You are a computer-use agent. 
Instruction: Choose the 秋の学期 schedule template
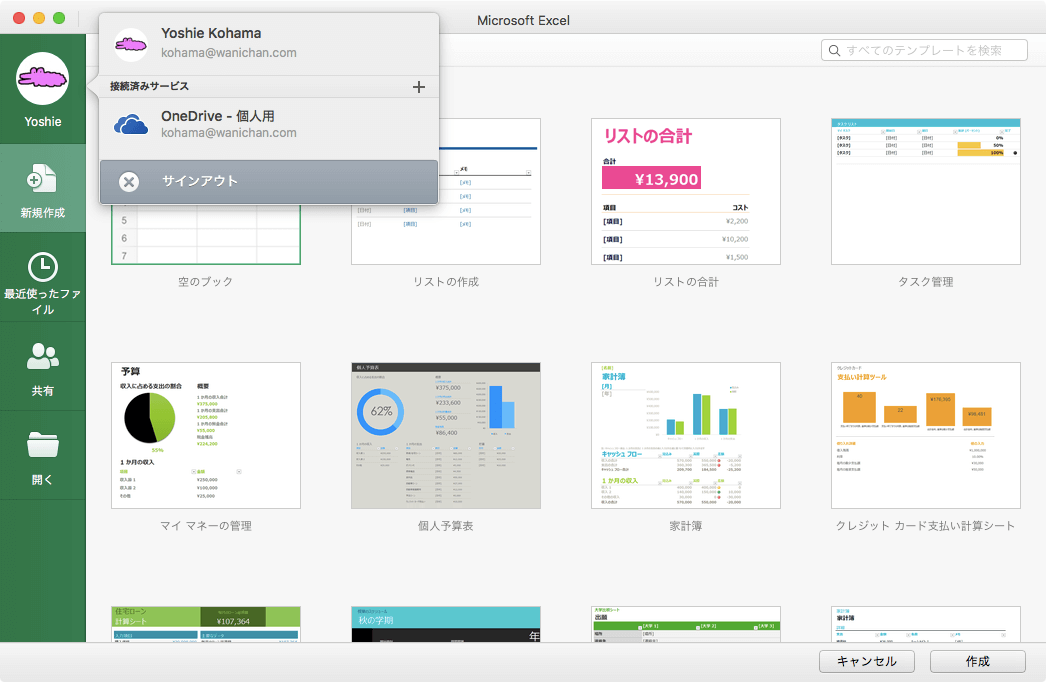point(446,624)
